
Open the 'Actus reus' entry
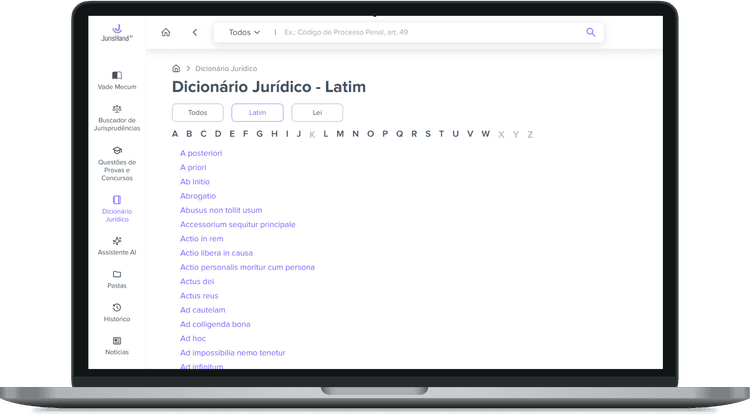pos(199,296)
